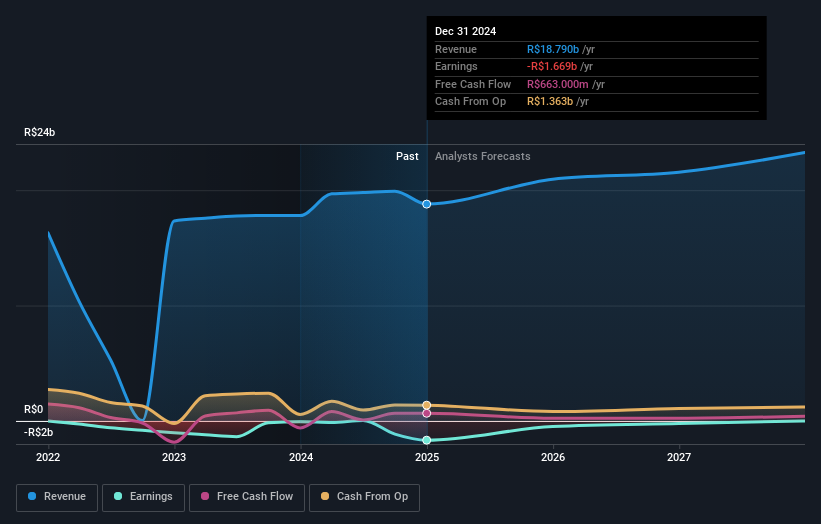Toggle the Cash From Op legend series

[364, 497]
